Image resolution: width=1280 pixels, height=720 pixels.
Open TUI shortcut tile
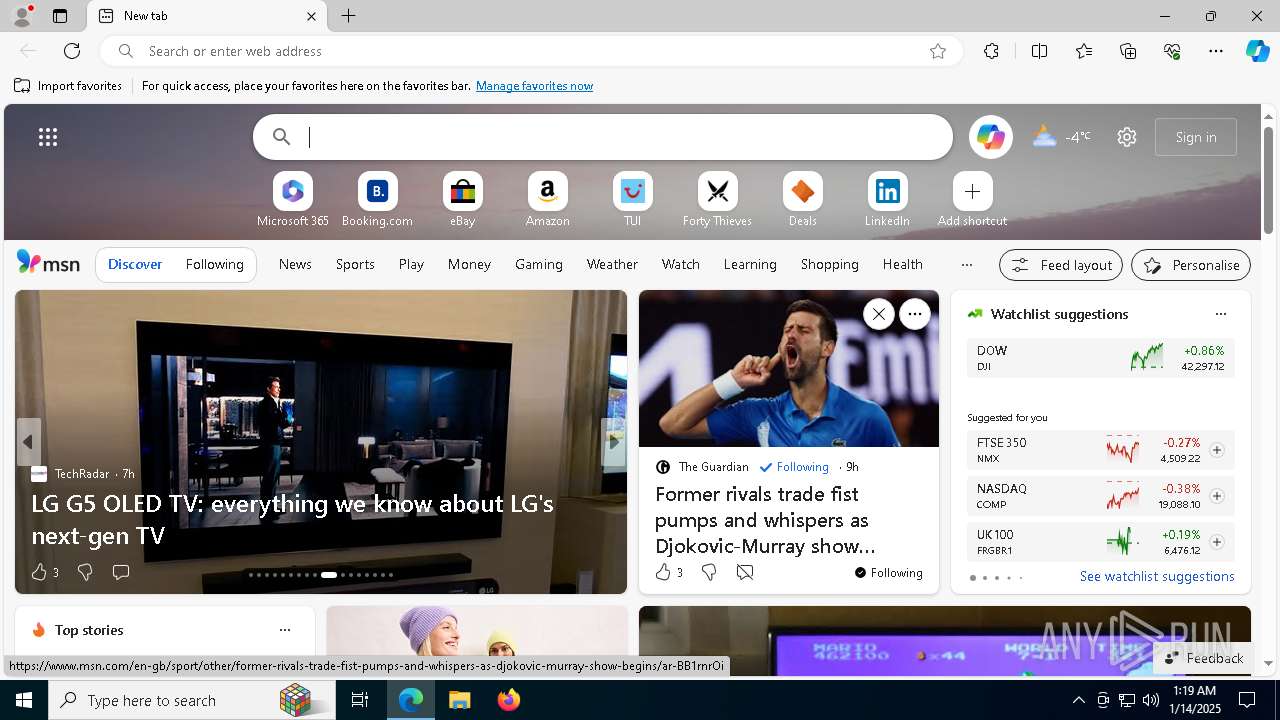(632, 200)
